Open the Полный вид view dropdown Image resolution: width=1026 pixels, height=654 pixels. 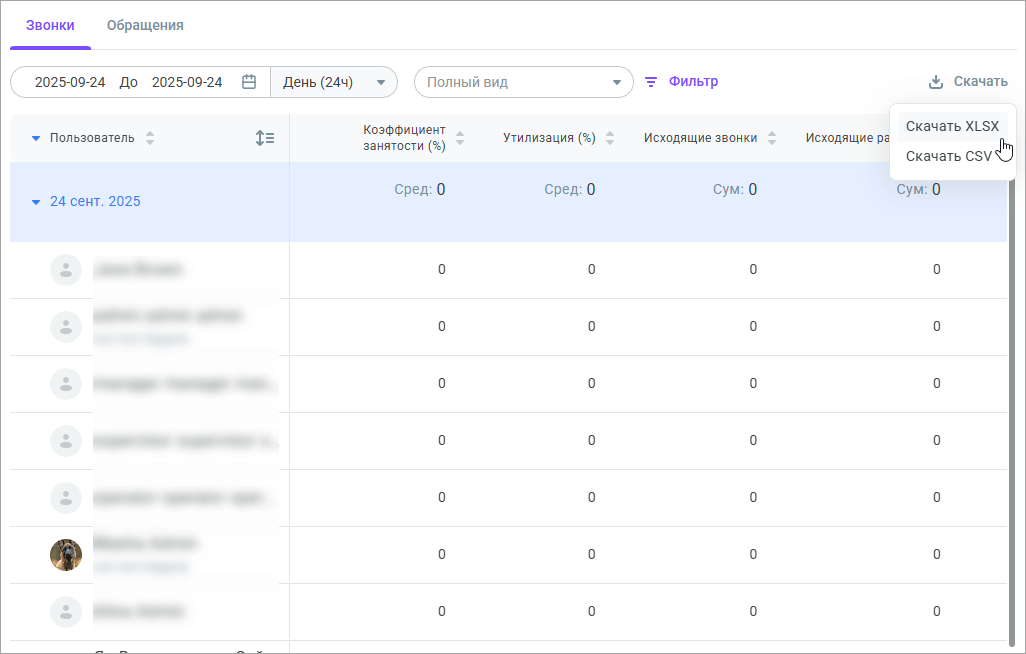tap(523, 82)
